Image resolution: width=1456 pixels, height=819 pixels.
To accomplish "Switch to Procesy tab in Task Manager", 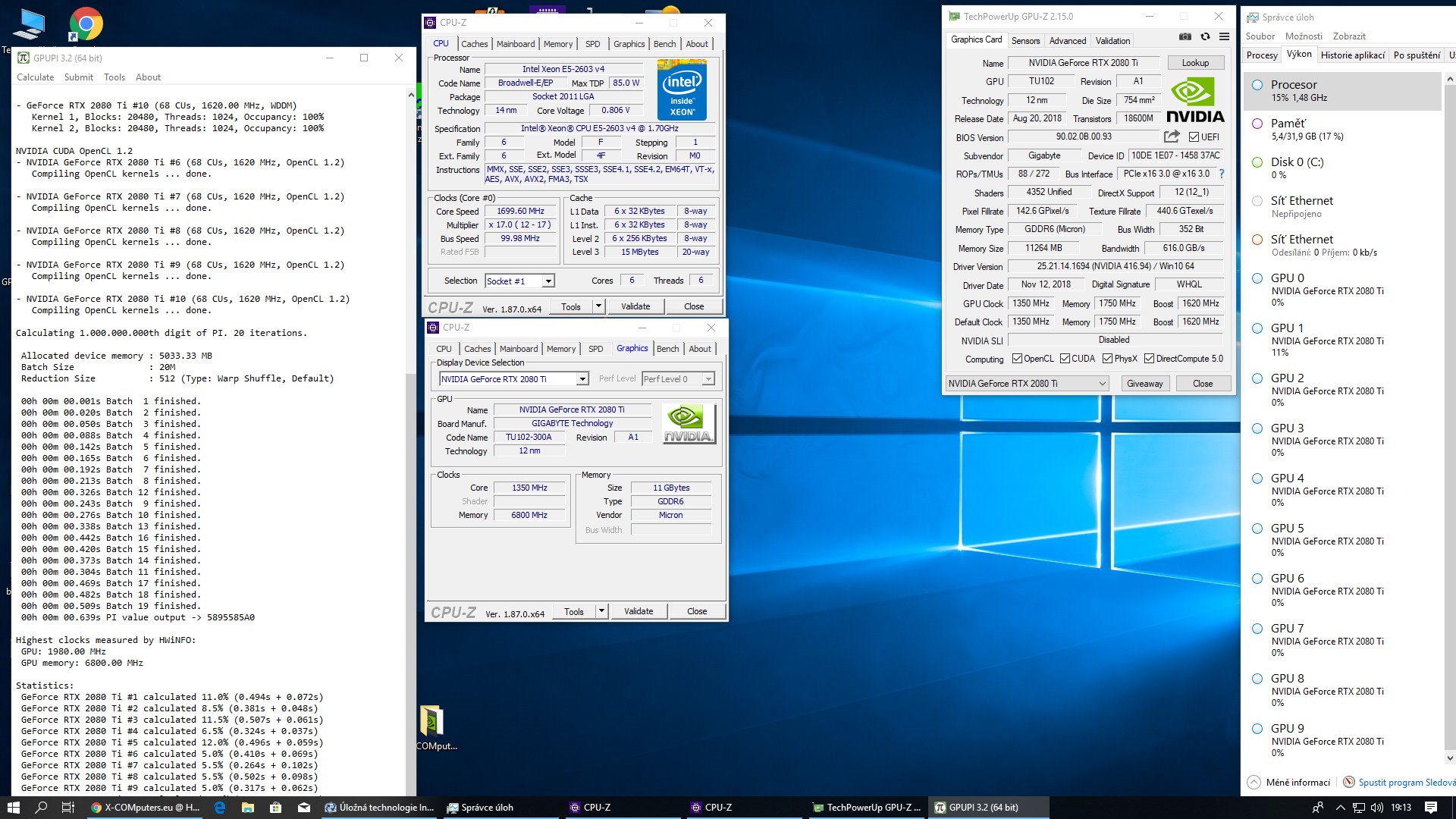I will [1262, 55].
